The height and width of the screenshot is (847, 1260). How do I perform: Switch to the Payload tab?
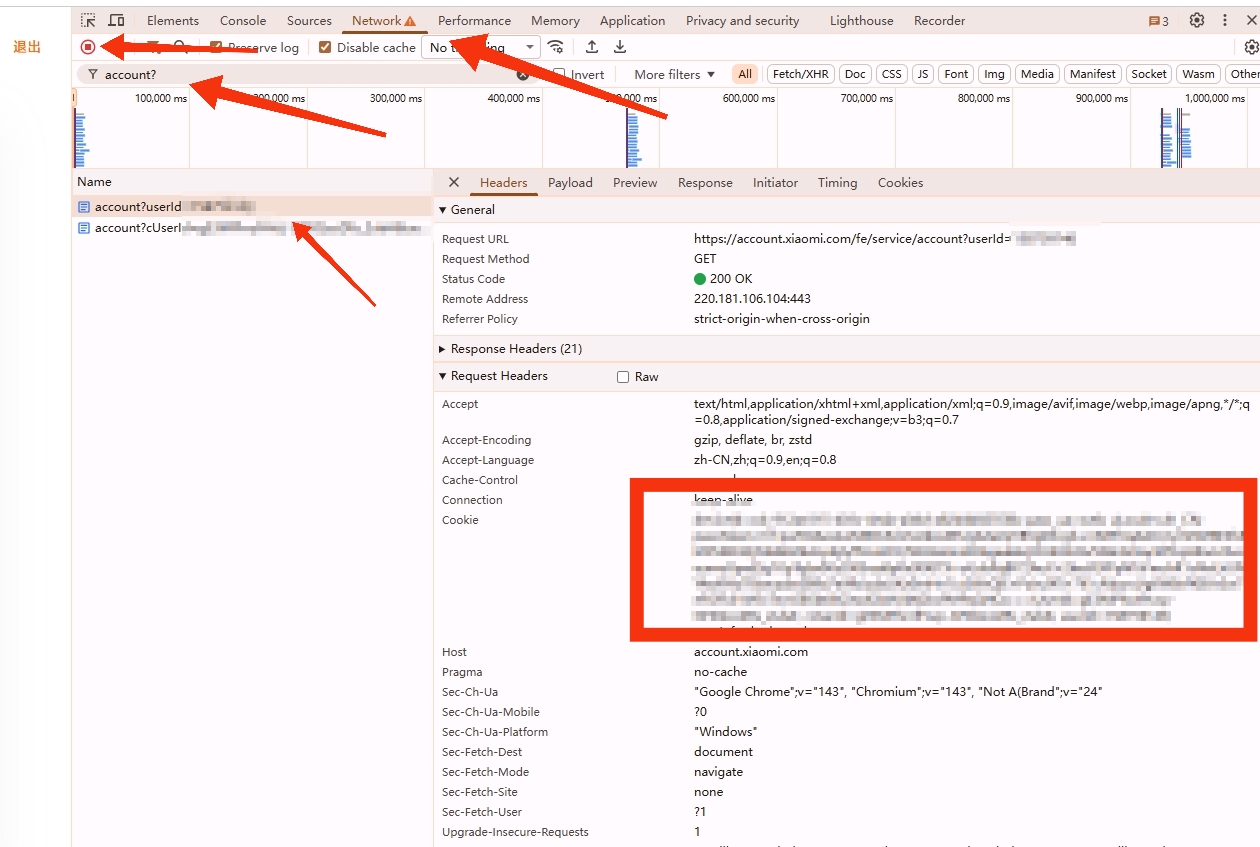(x=570, y=183)
